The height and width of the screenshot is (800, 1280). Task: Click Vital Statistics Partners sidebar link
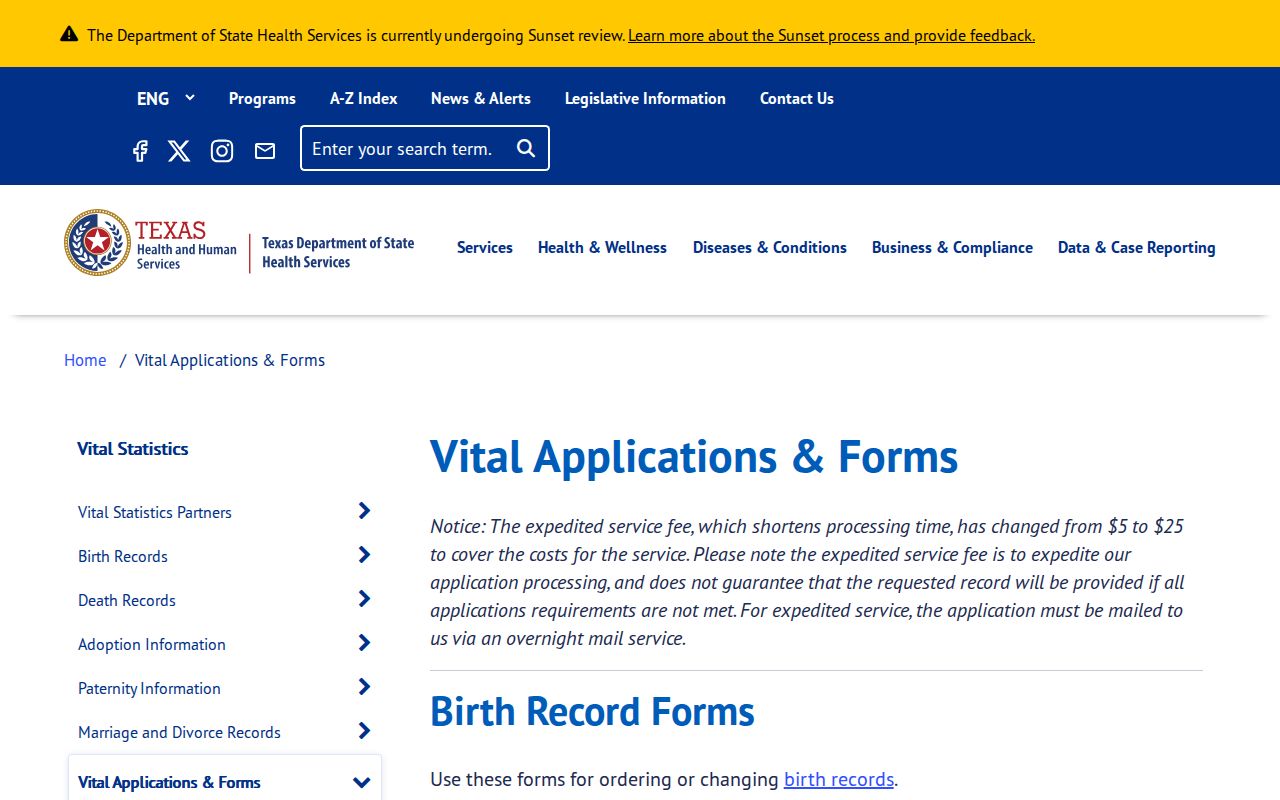pos(155,512)
